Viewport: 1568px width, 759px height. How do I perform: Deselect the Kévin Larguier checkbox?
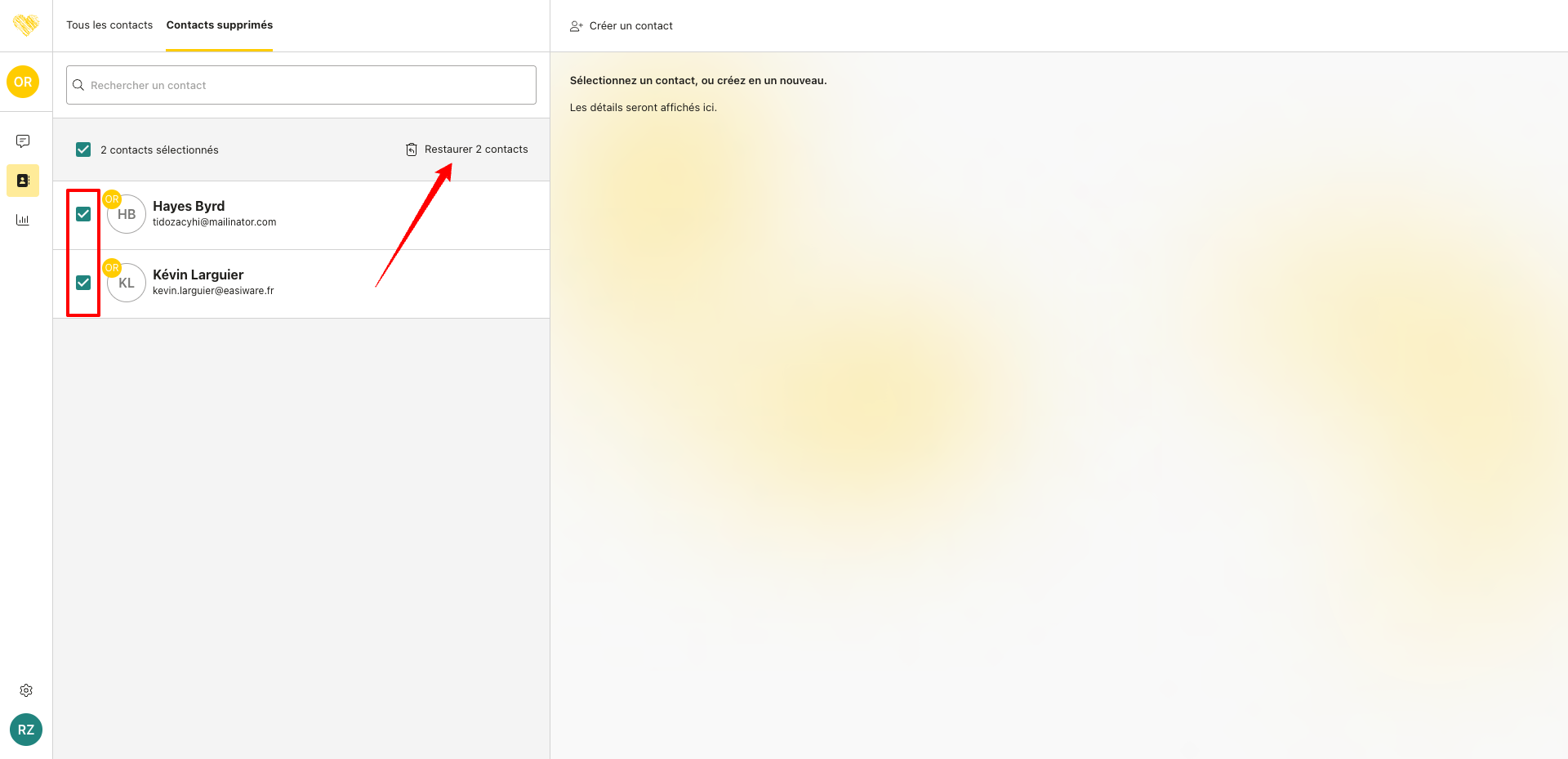[83, 283]
